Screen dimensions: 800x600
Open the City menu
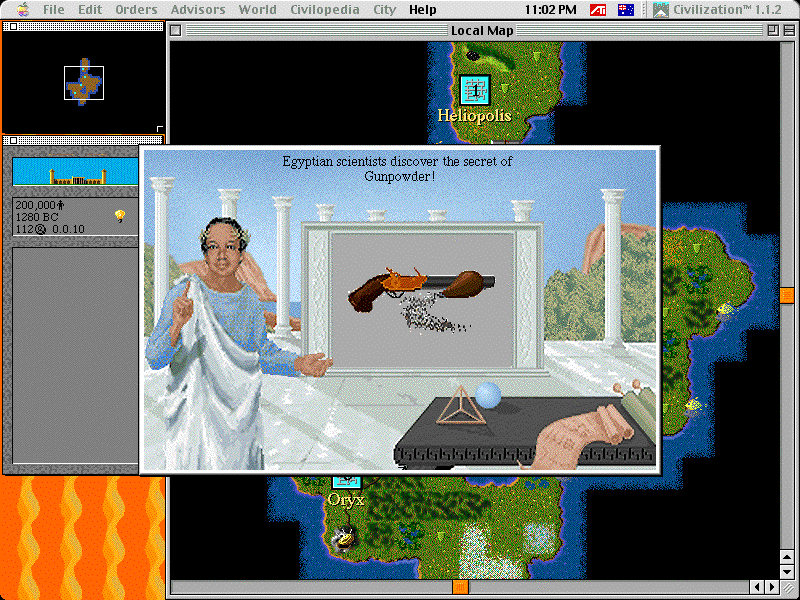pos(384,9)
